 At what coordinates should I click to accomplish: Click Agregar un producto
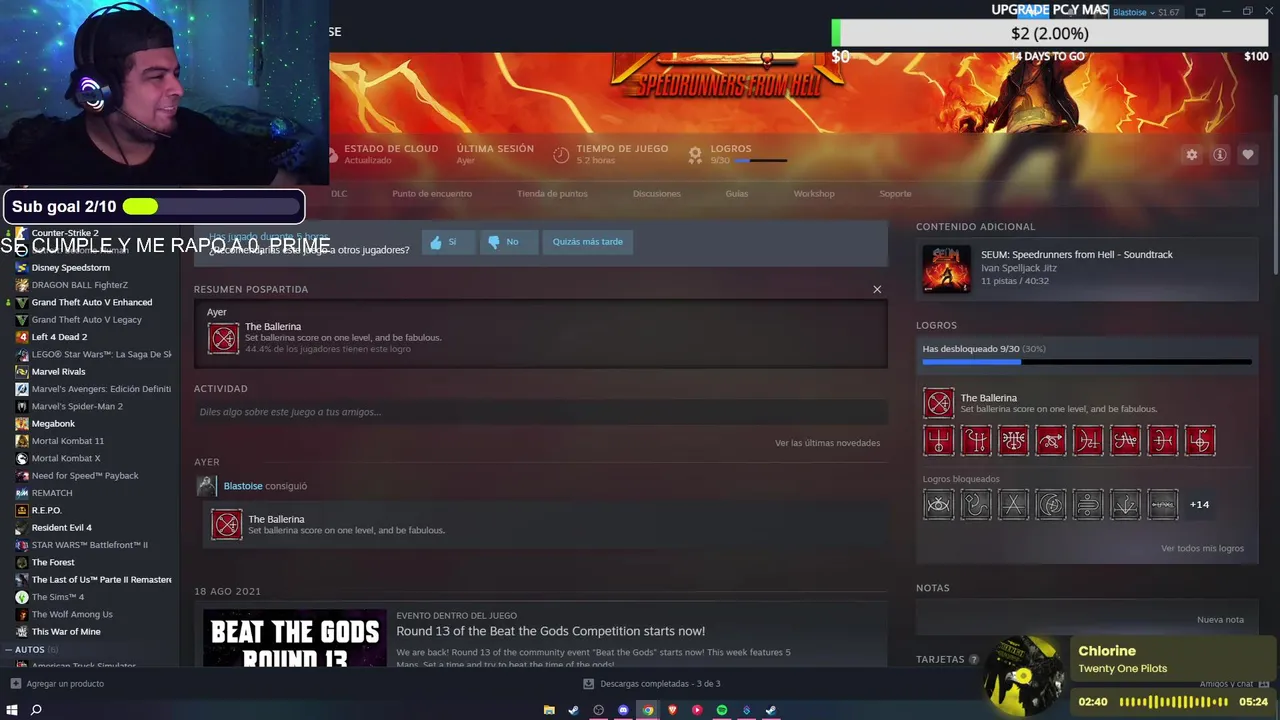click(65, 684)
